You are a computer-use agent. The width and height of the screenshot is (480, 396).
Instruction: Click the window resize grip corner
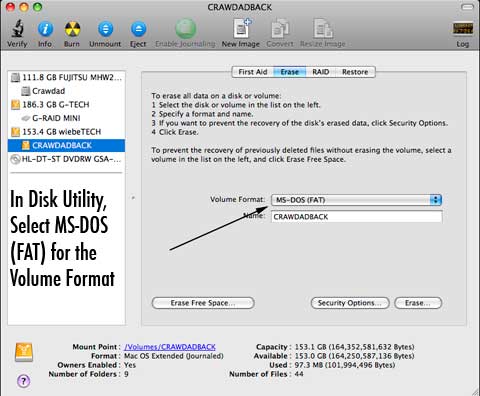[475, 391]
